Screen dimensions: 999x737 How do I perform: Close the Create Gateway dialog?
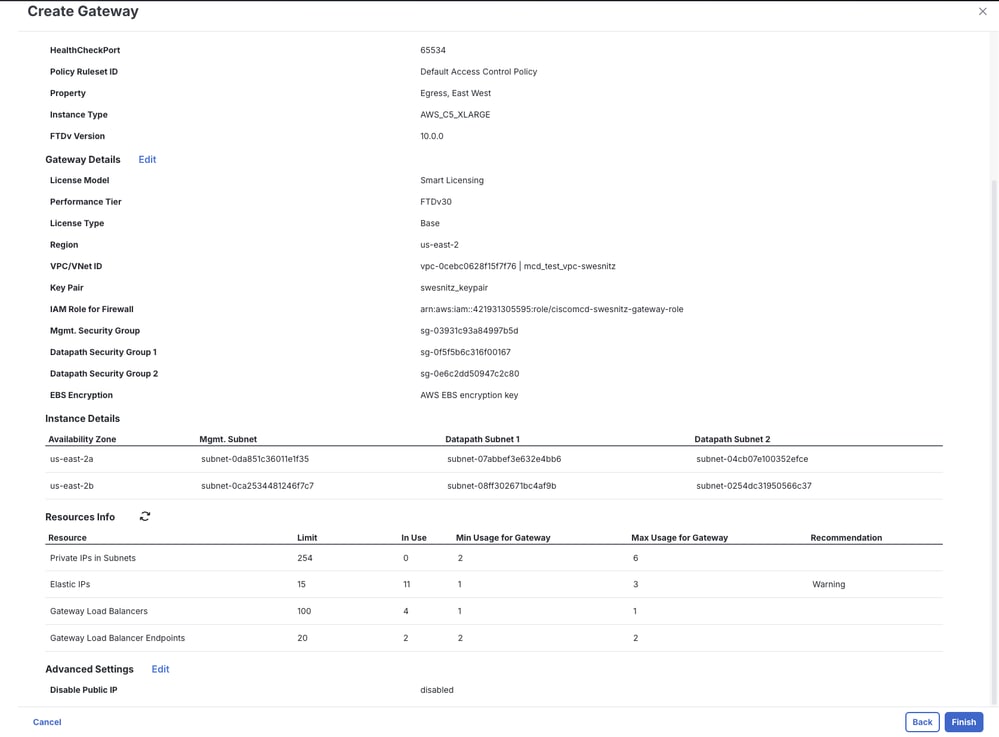pos(982,11)
